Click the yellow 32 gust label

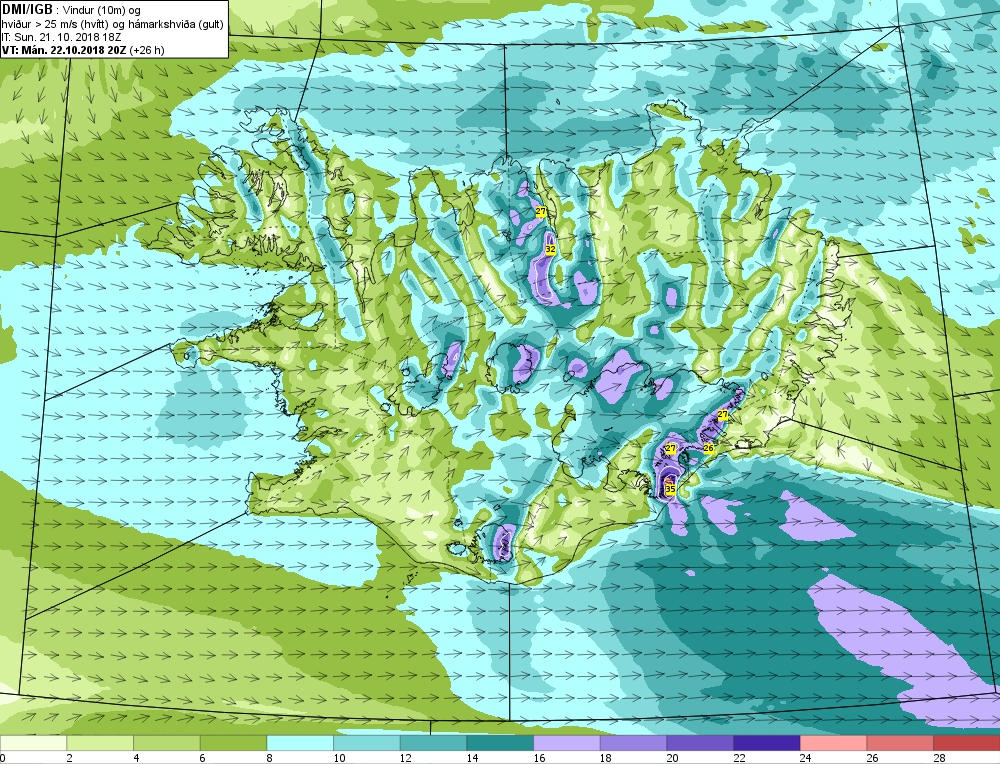tap(550, 249)
